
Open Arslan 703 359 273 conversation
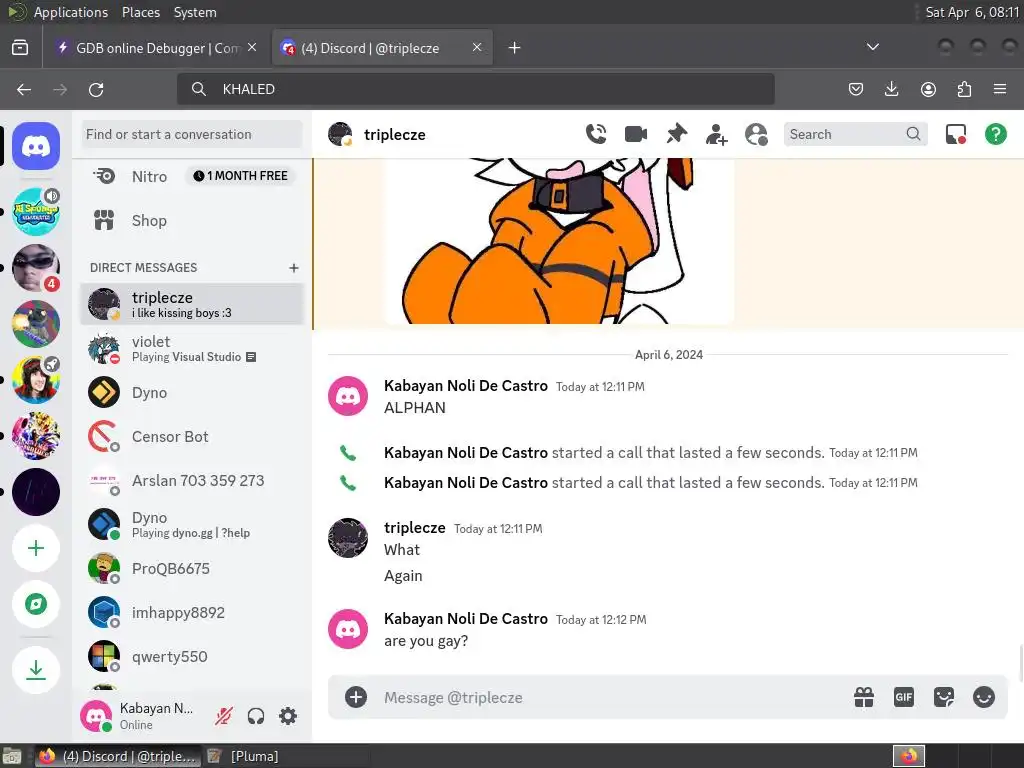(x=192, y=481)
